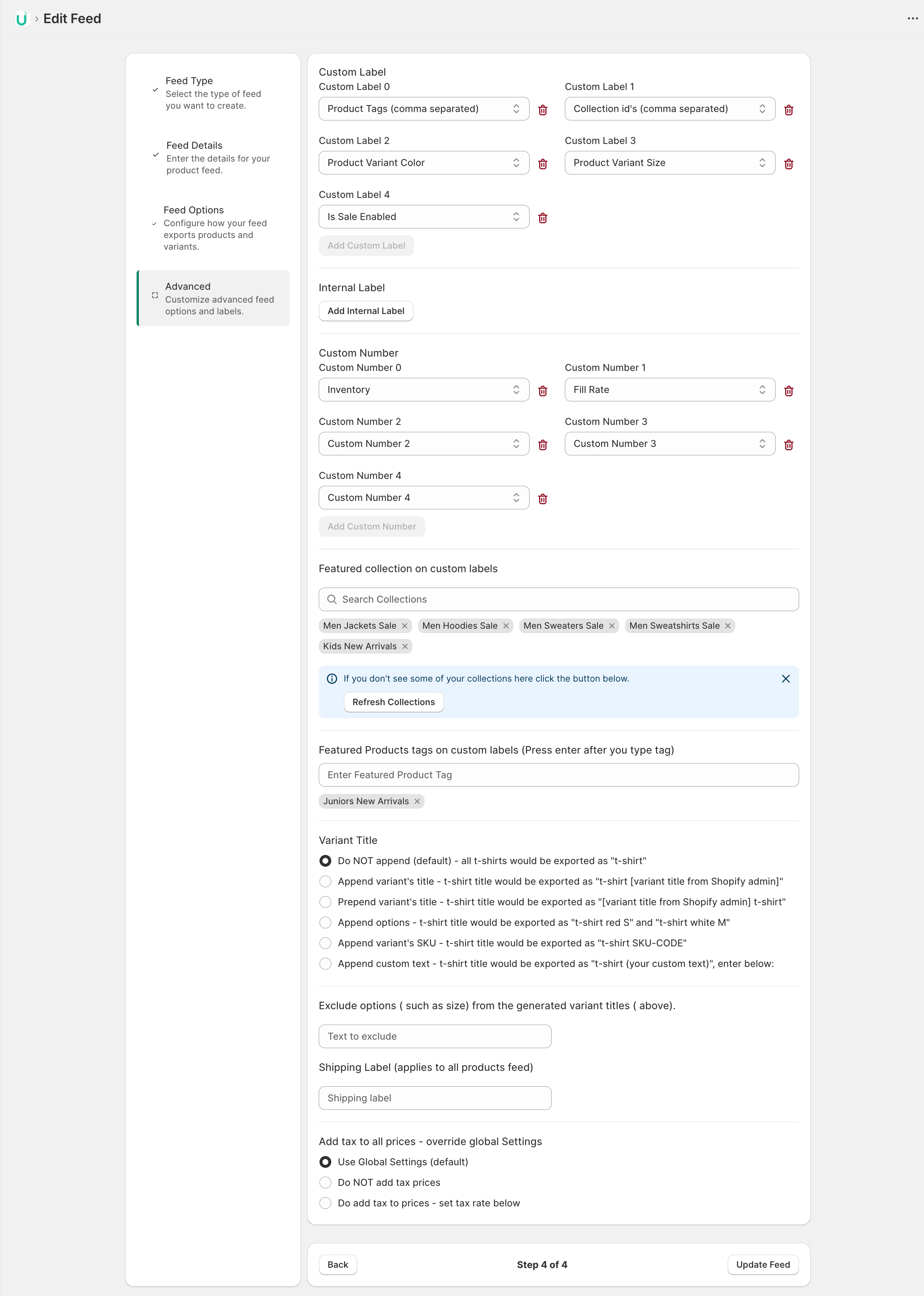Select Do NOT add tax prices
Image resolution: width=924 pixels, height=1296 pixels.
[x=325, y=1182]
